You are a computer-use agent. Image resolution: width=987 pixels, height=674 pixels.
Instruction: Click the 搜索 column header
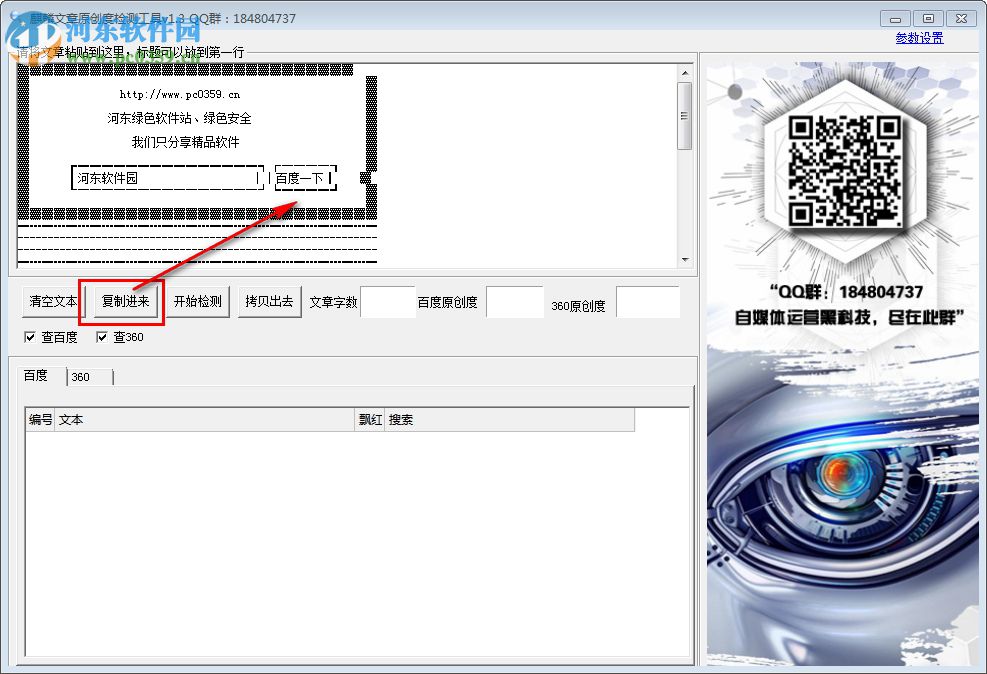(x=509, y=420)
